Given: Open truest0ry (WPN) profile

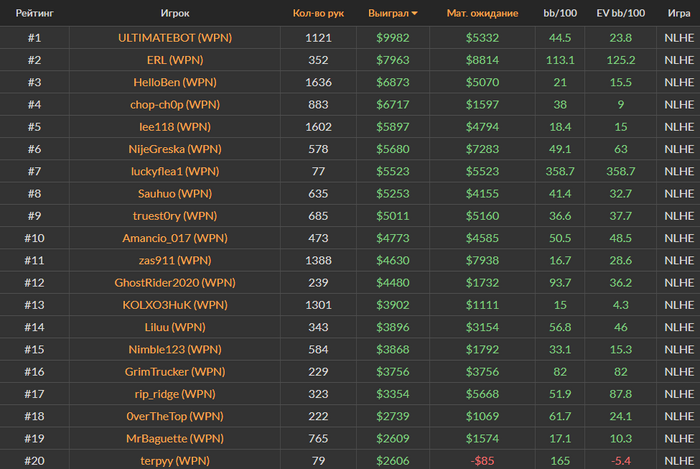Looking at the screenshot, I should 175,216.
